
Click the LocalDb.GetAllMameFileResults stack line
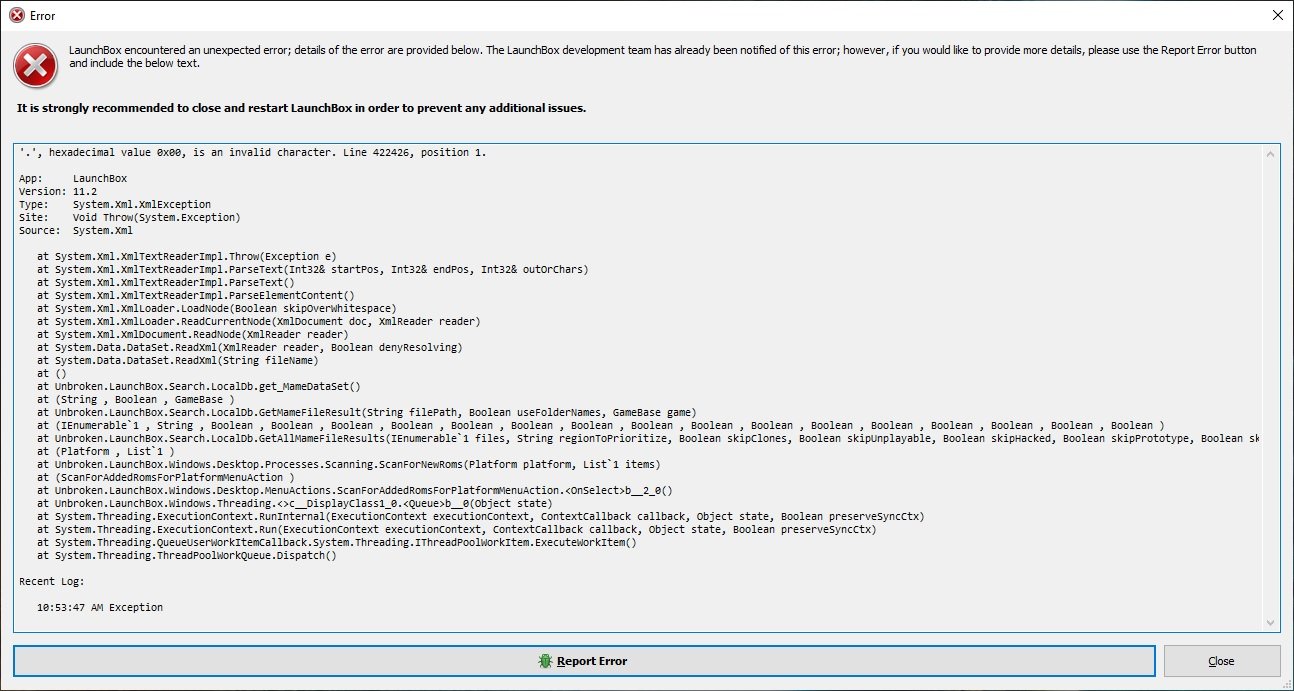pos(648,438)
